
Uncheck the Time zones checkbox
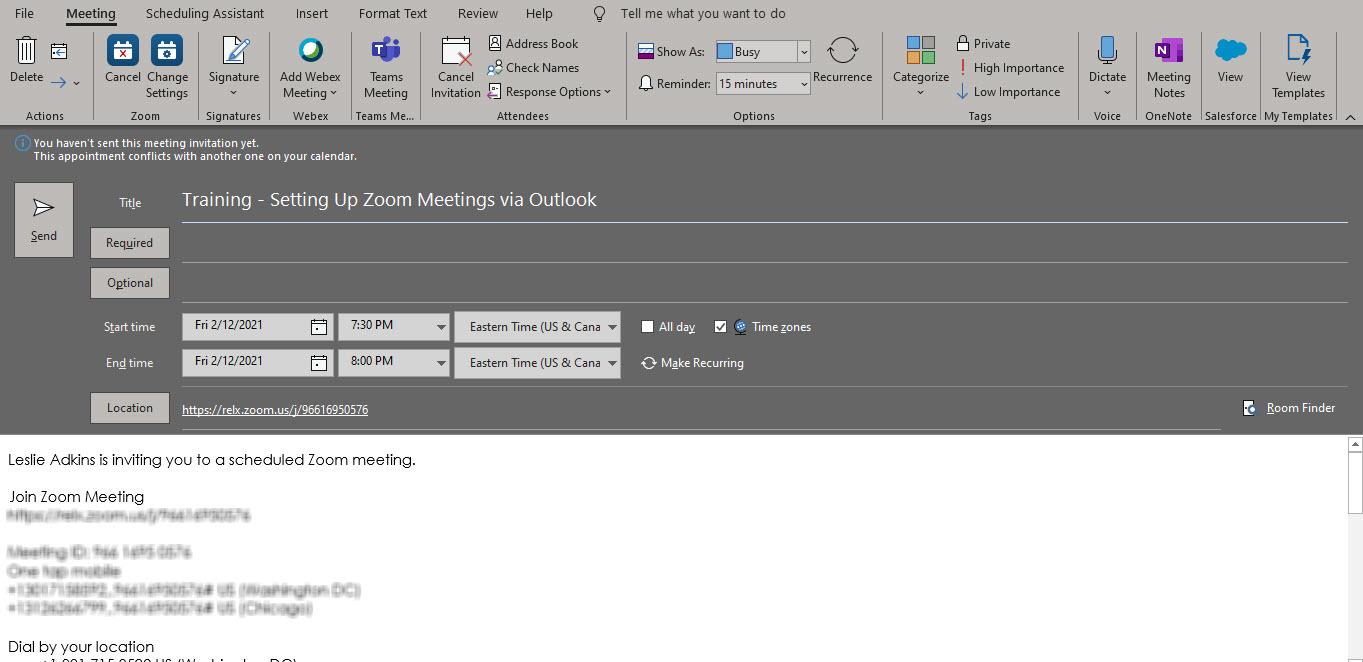pos(720,327)
